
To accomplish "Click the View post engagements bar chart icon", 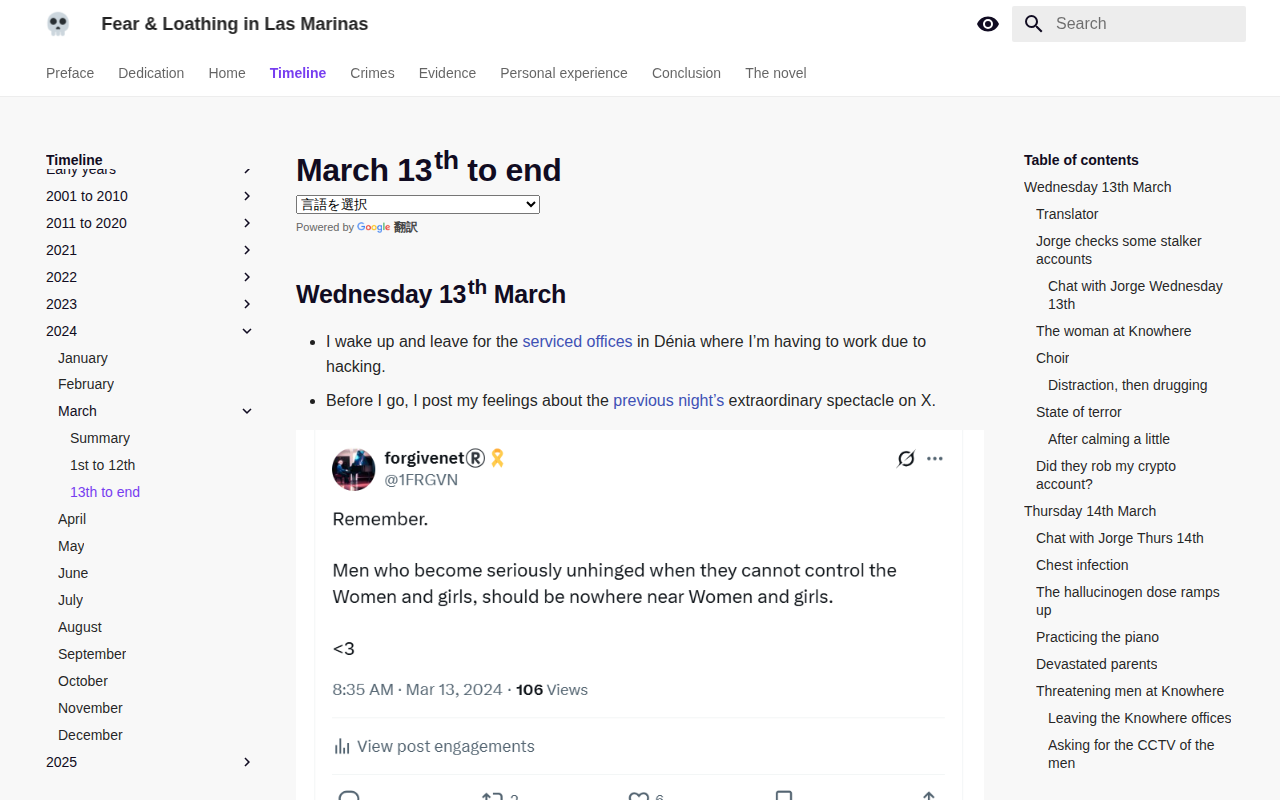I will [342, 746].
